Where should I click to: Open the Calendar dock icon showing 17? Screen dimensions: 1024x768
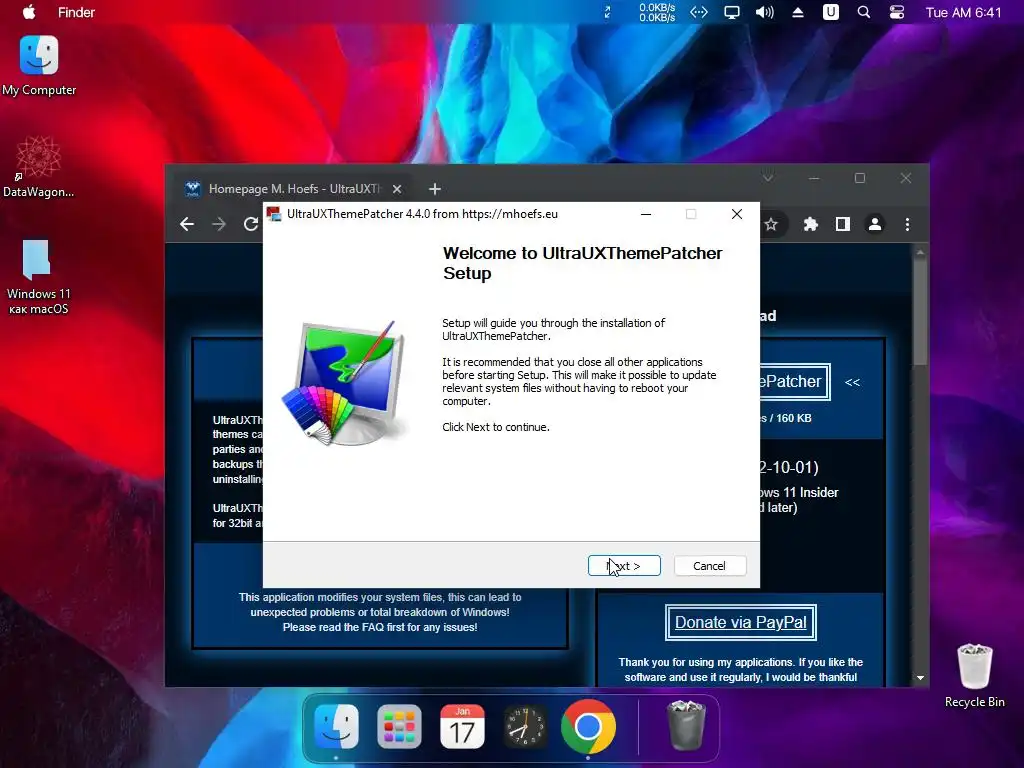(462, 727)
